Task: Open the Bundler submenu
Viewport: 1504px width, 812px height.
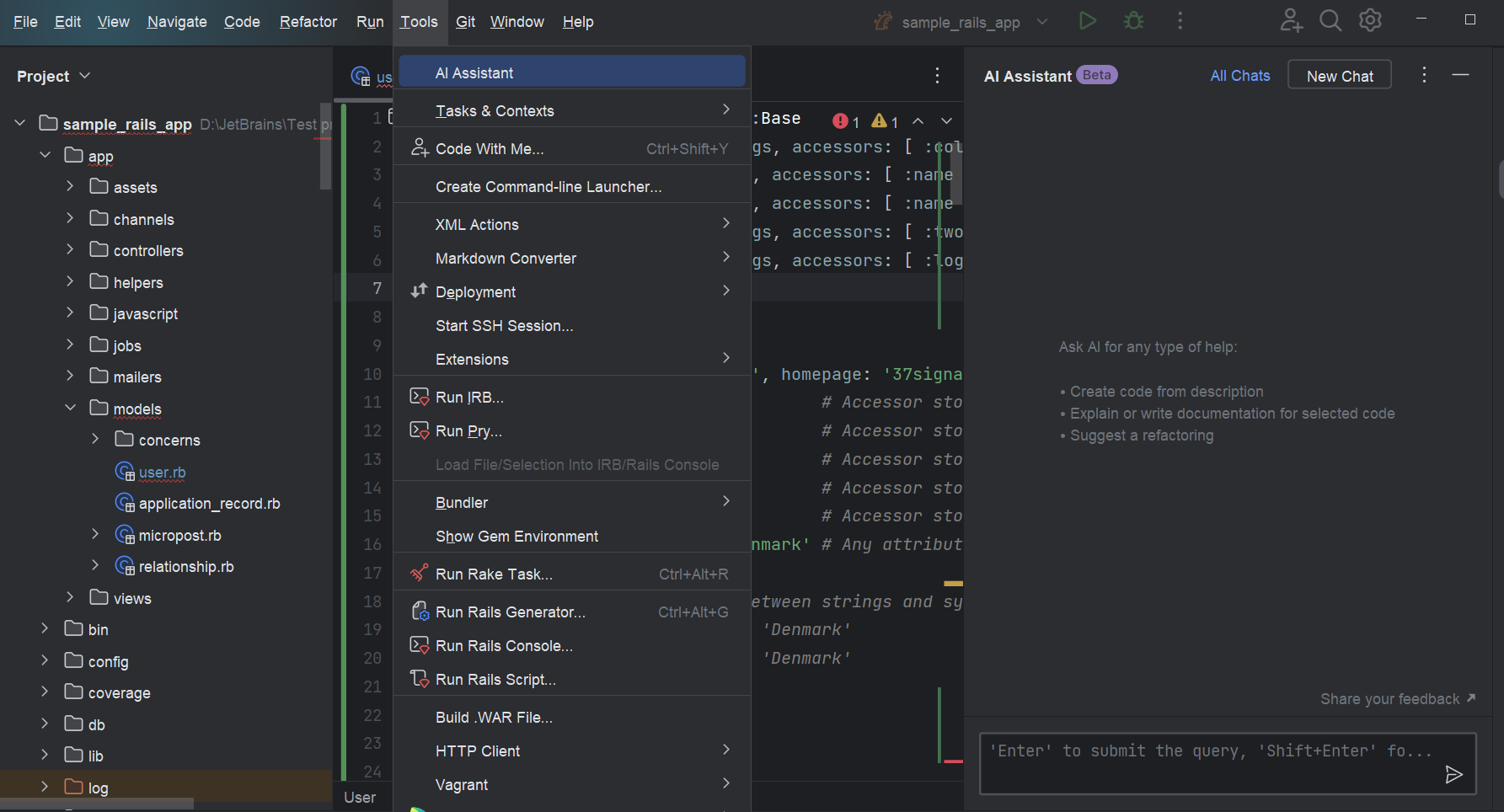Action: (572, 502)
